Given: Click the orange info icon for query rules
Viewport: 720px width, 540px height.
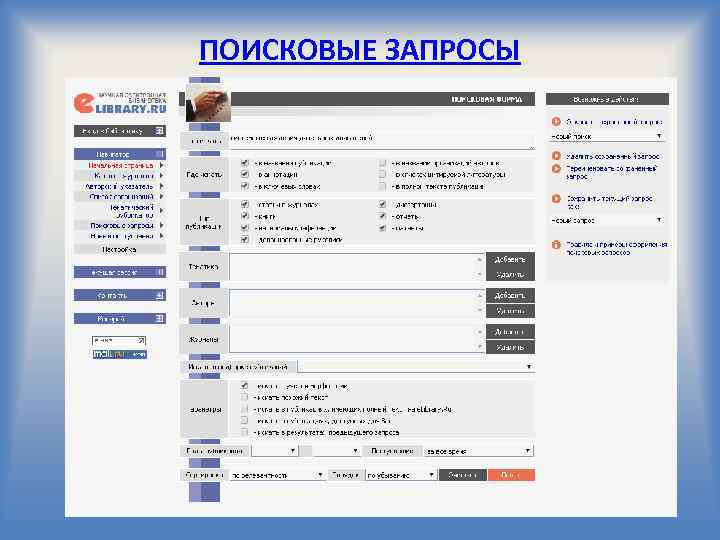Looking at the screenshot, I should 556,245.
